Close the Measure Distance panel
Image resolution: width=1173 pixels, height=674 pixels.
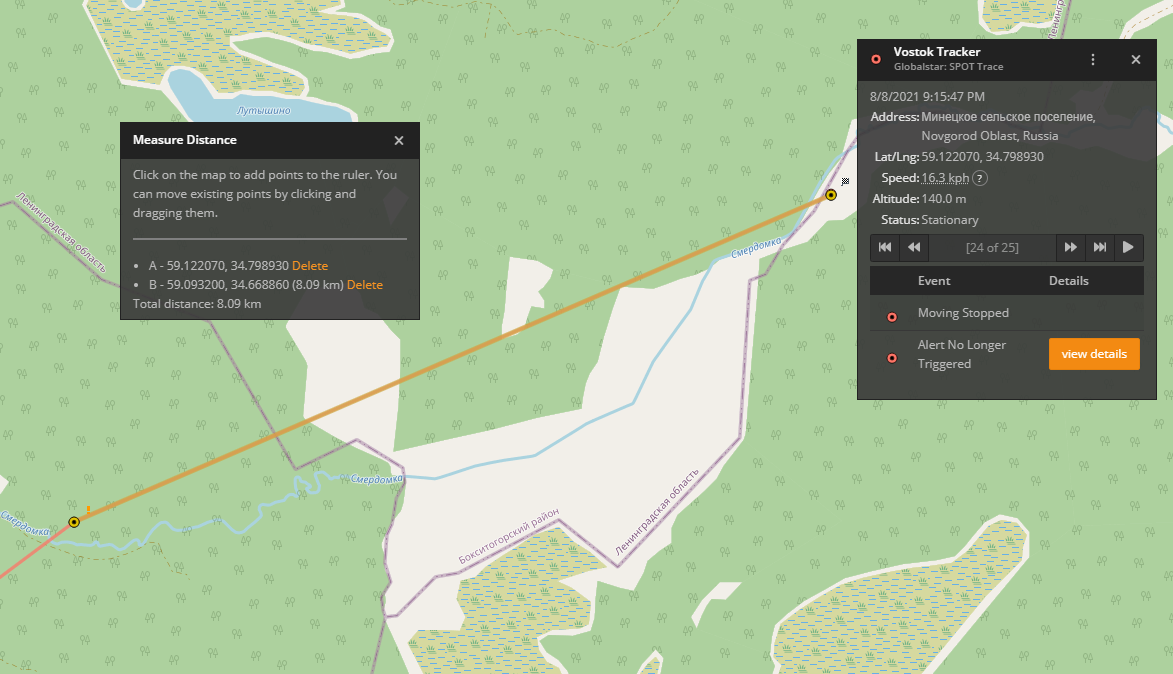(x=399, y=140)
